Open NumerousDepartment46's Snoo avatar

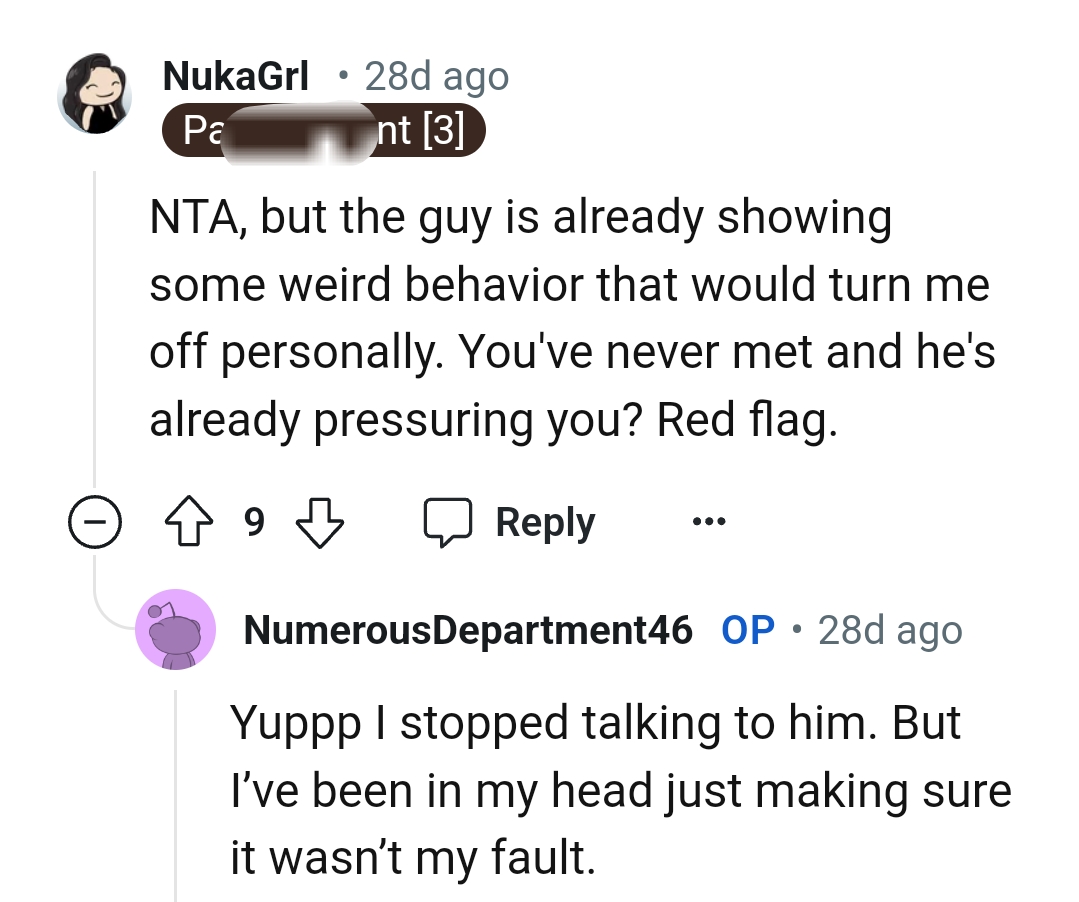pyautogui.click(x=176, y=629)
